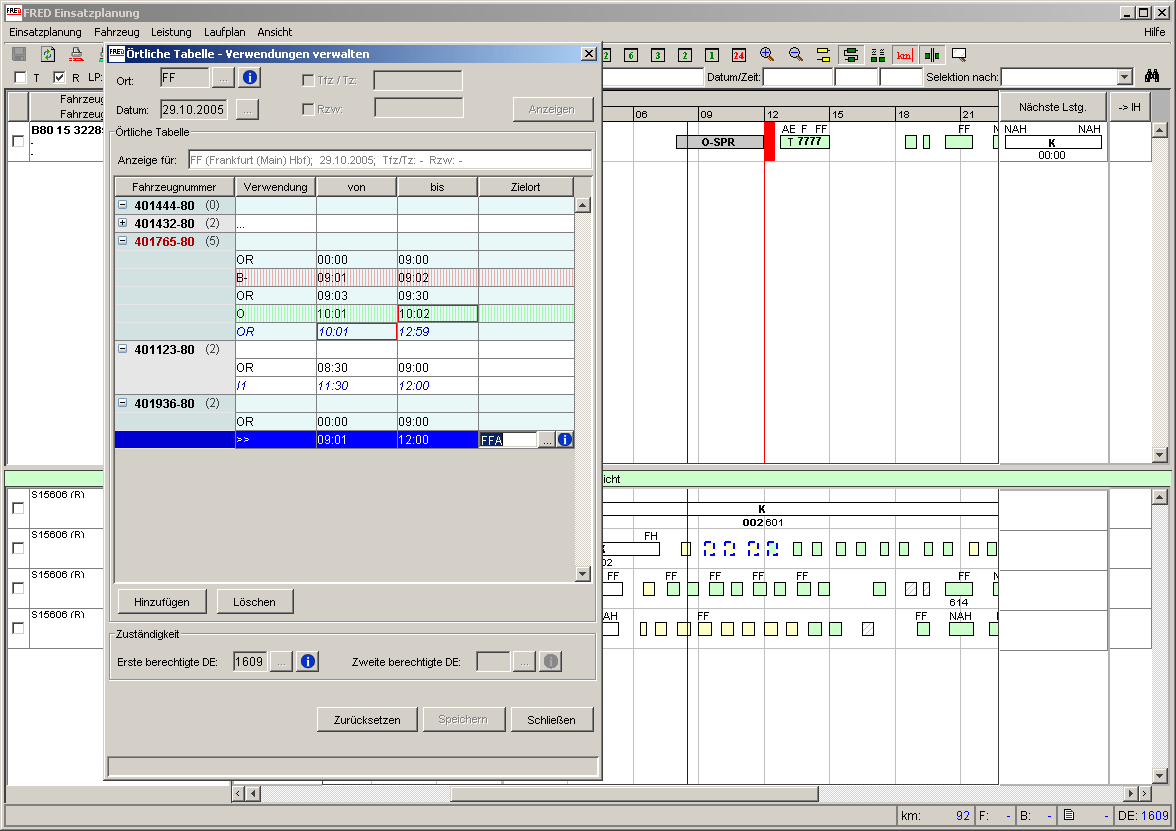1176x831 pixels.
Task: Open the Laufplan menu
Action: pos(224,32)
